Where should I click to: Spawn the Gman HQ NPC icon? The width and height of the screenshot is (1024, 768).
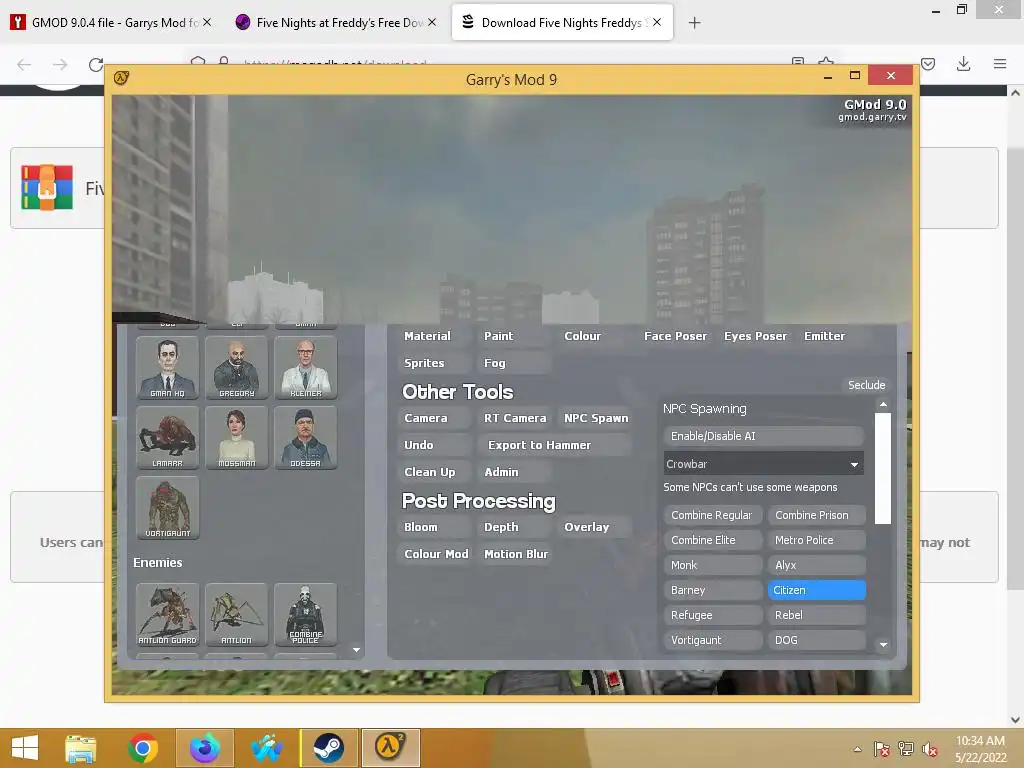[x=167, y=368]
